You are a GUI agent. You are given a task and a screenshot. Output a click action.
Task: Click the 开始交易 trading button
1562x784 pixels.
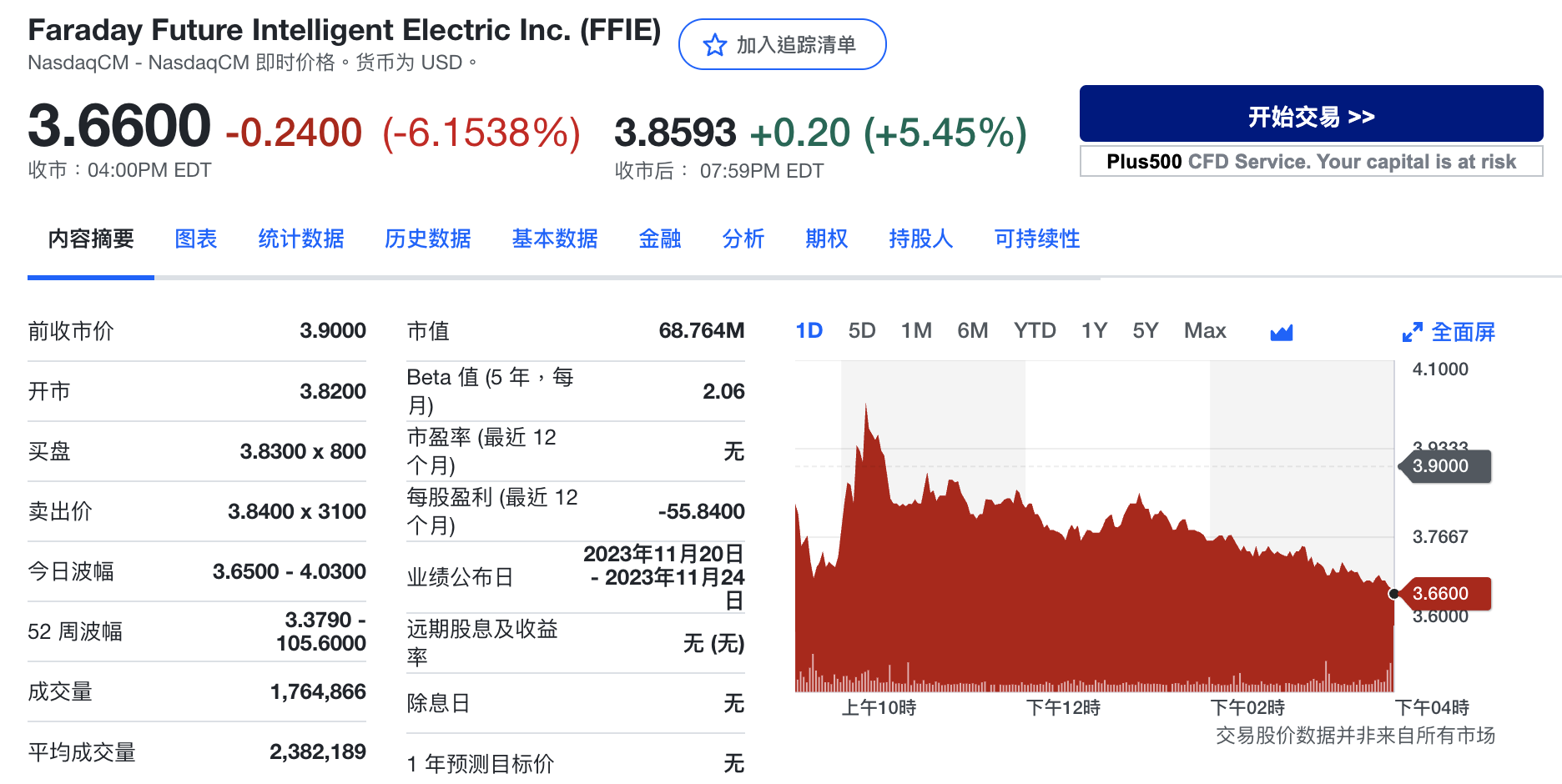[x=1311, y=114]
